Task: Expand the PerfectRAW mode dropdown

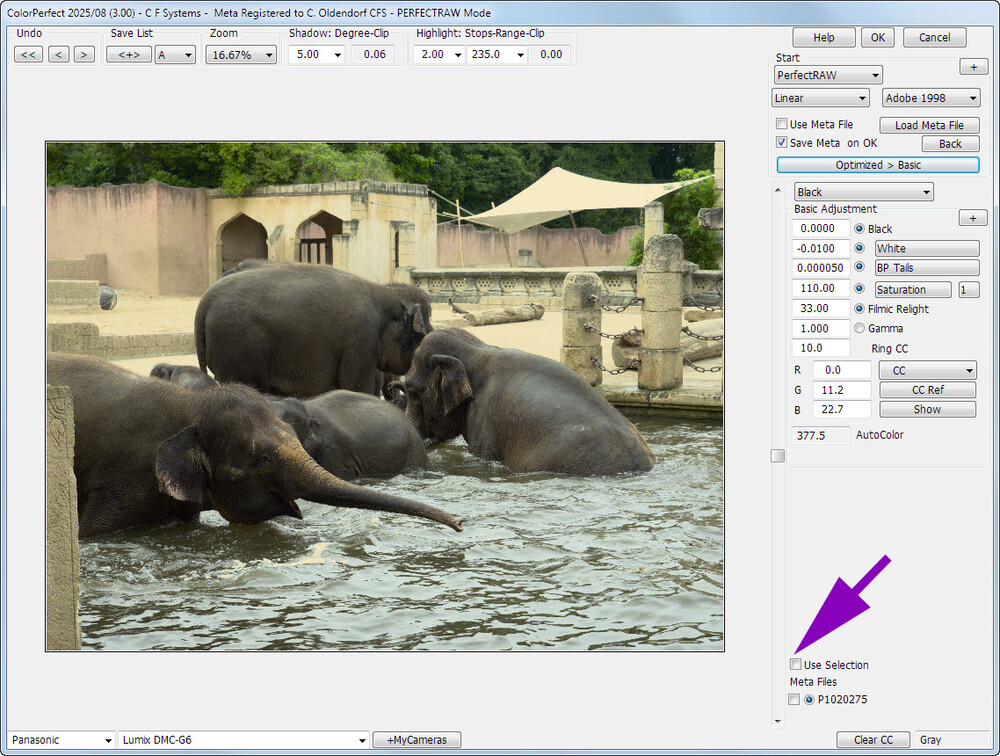Action: 828,75
